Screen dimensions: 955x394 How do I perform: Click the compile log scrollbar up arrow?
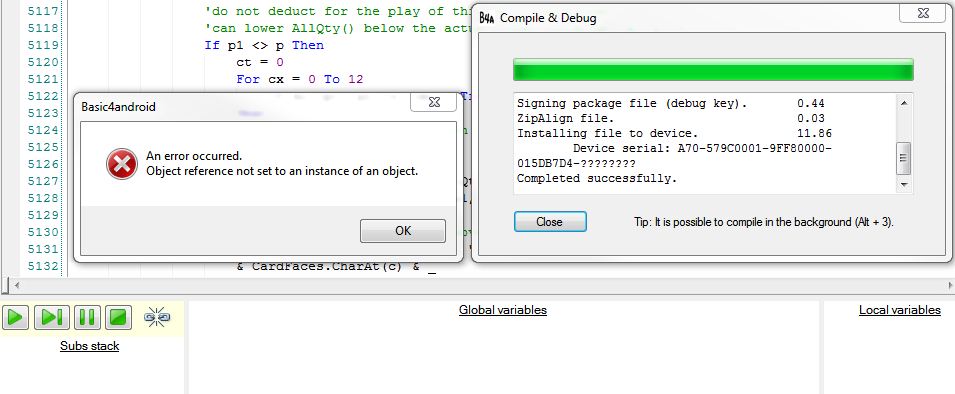click(x=904, y=104)
